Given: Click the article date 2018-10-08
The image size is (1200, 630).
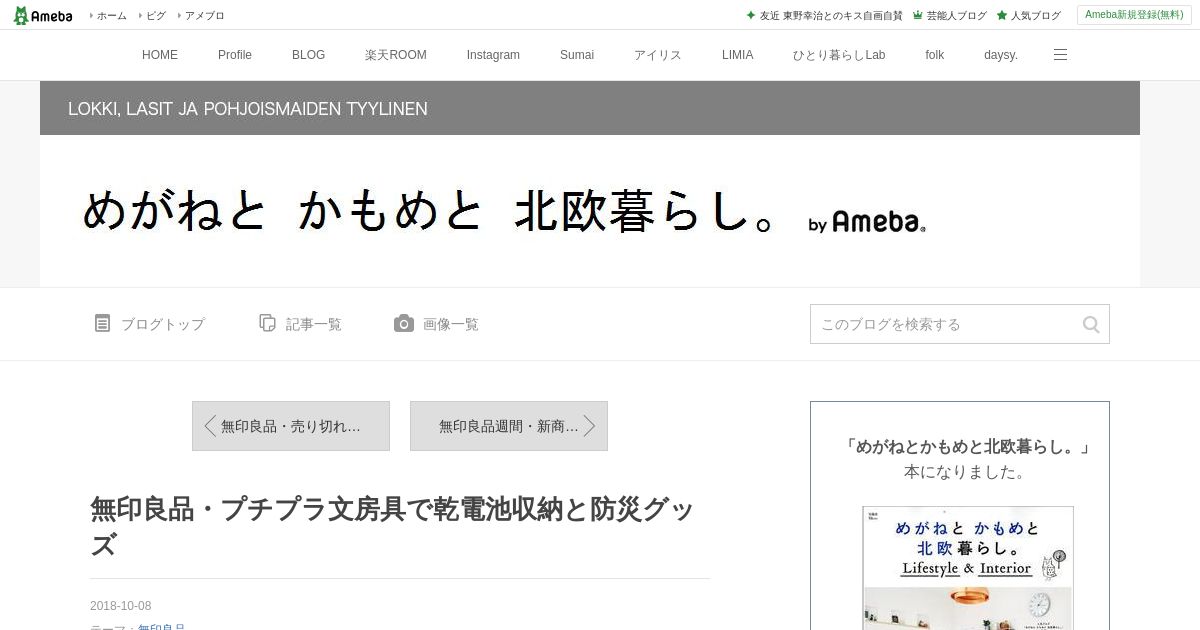Looking at the screenshot, I should (x=121, y=606).
